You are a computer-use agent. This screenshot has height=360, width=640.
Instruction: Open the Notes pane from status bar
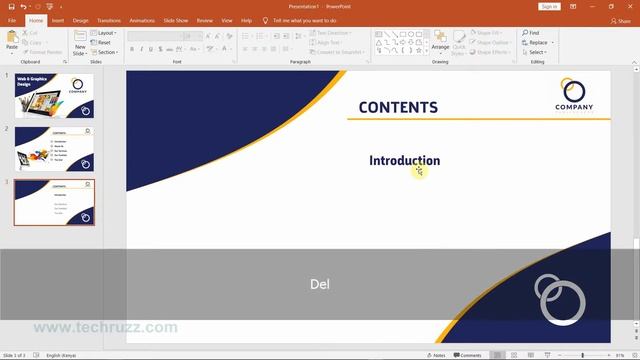[x=436, y=355]
